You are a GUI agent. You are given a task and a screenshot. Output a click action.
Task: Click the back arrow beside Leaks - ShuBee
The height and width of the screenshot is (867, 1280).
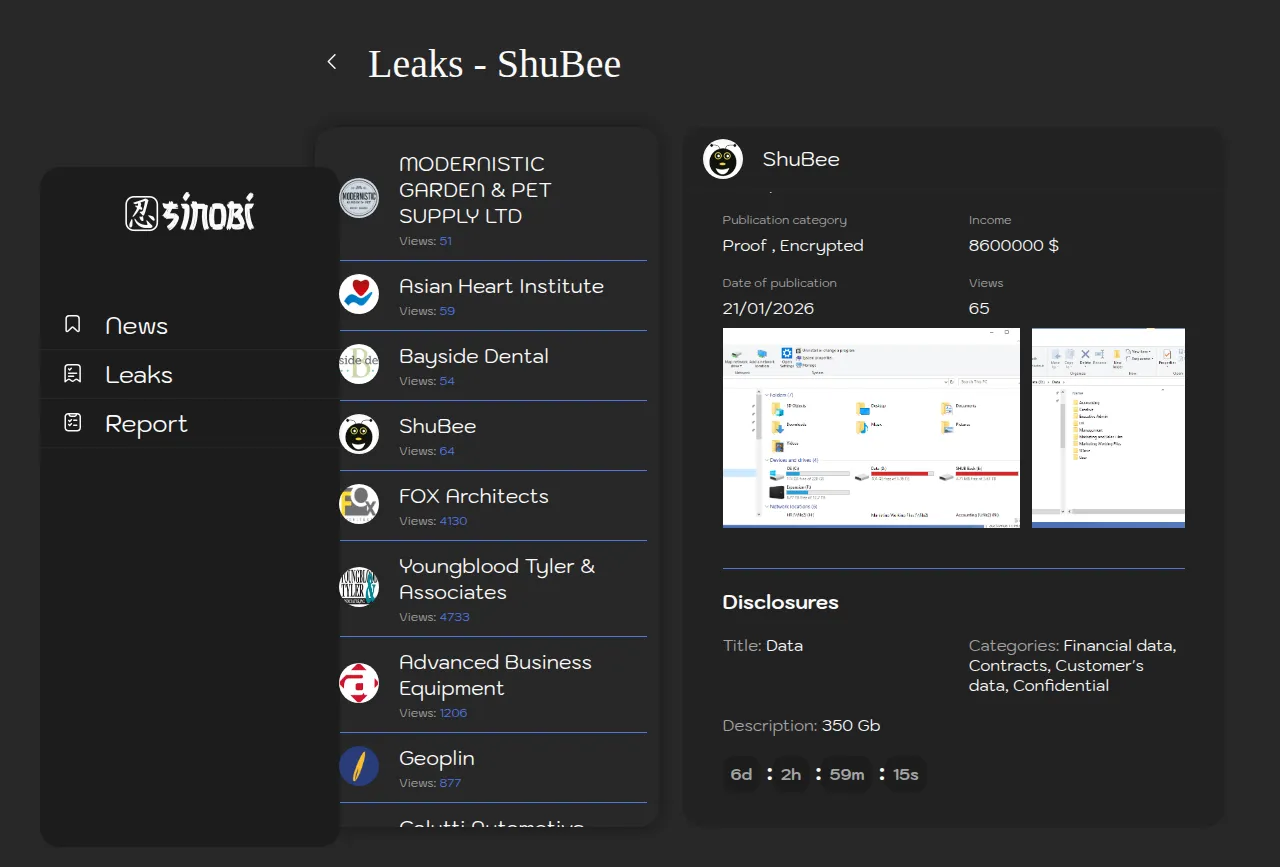coord(332,62)
